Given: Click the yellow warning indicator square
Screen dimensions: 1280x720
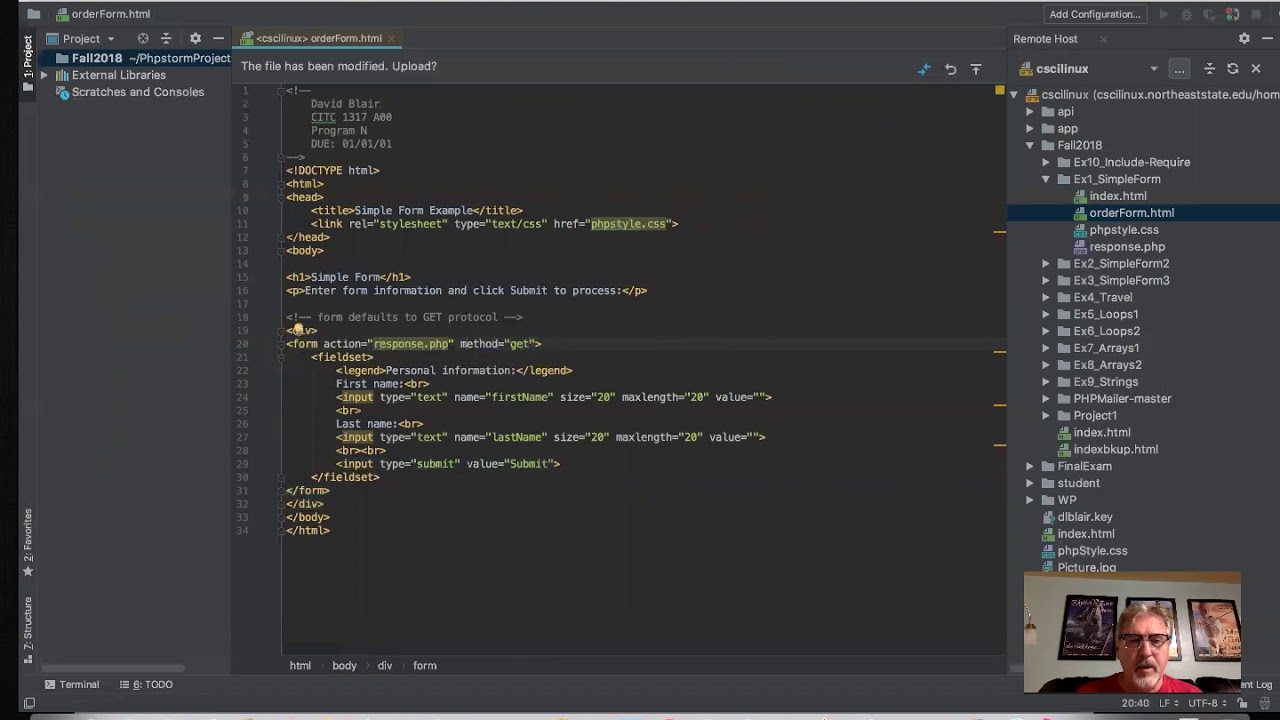Looking at the screenshot, I should point(999,91).
